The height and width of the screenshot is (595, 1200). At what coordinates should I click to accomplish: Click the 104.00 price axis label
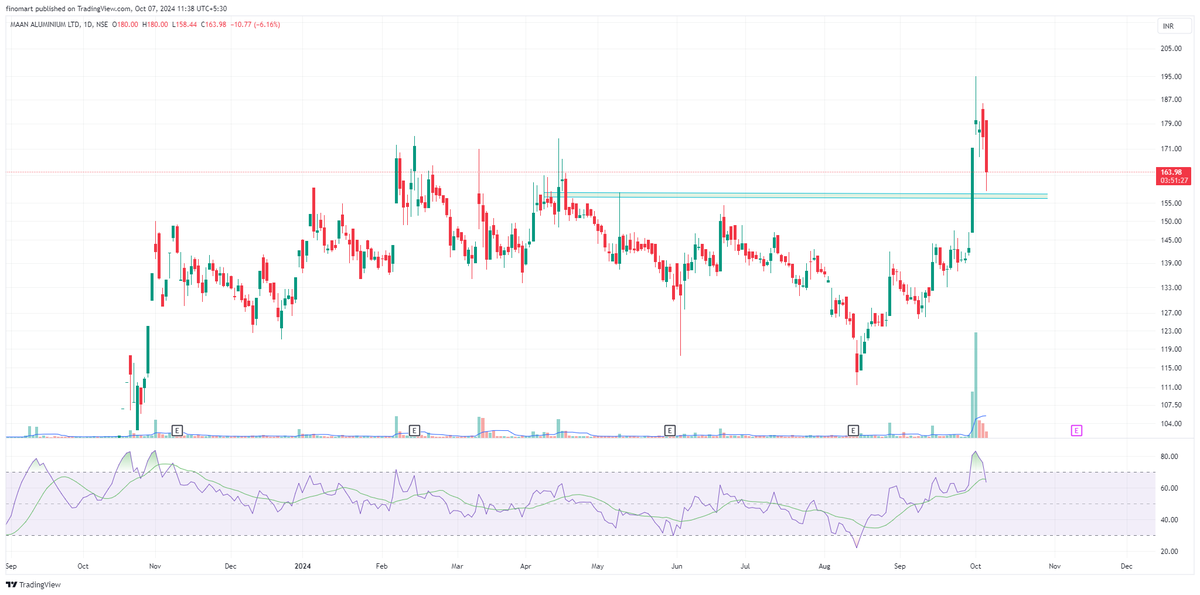(1172, 424)
